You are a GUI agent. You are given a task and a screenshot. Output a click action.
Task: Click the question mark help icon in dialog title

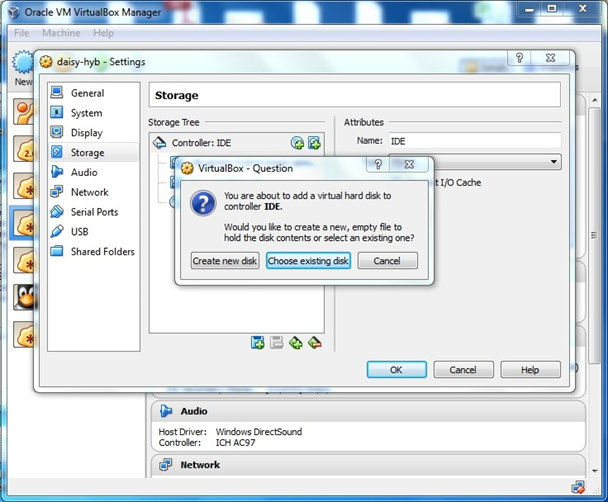[379, 164]
